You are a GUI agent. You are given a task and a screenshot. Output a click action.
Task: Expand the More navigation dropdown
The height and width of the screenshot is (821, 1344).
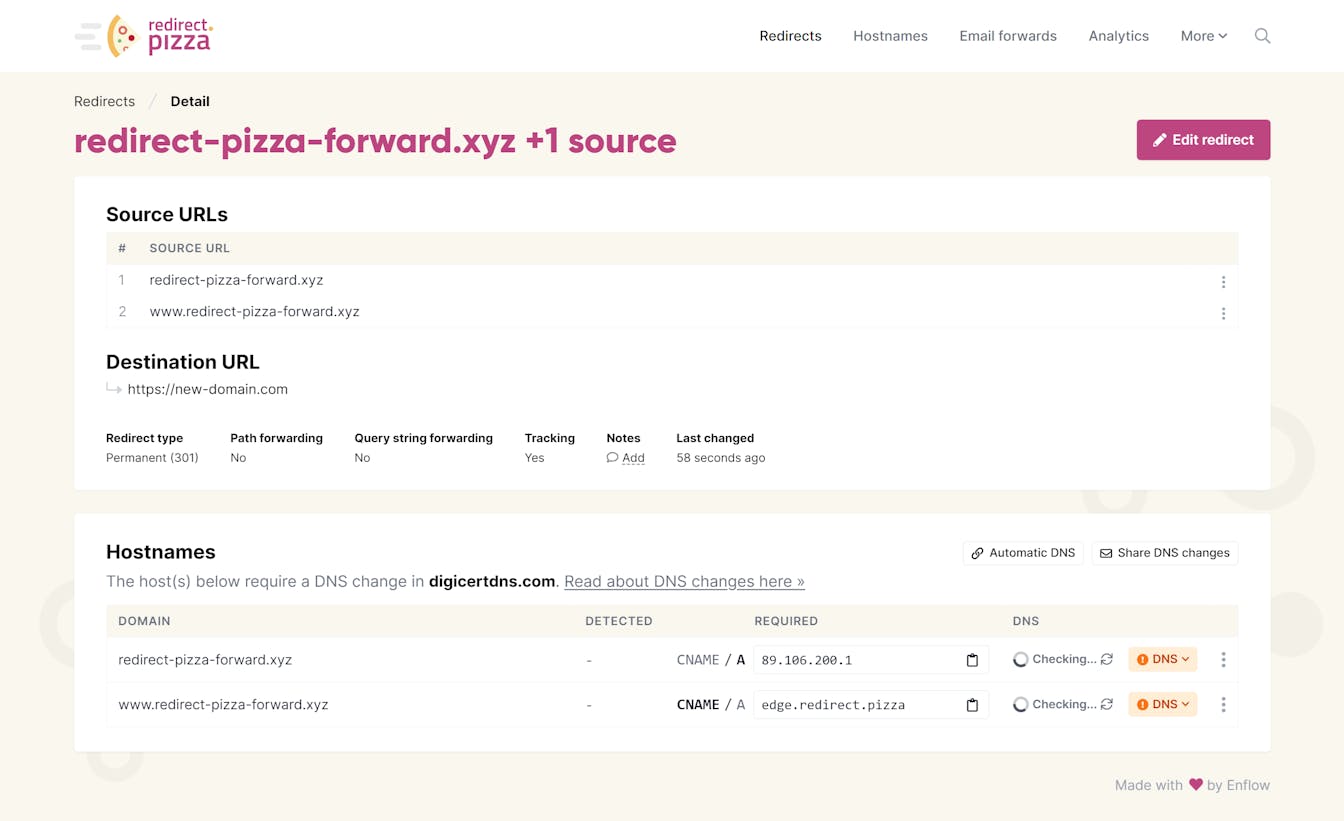[x=1203, y=35]
